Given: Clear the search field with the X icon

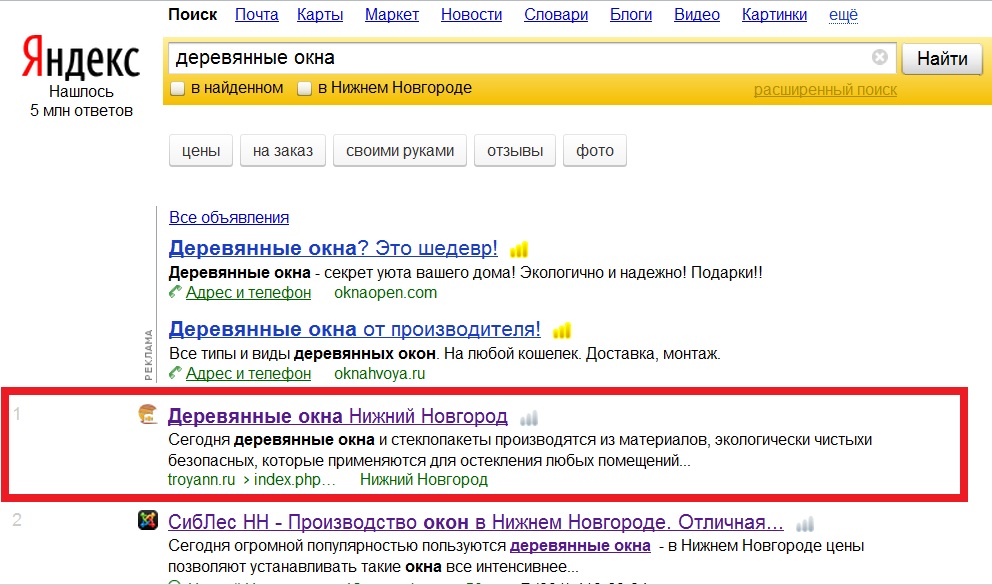Looking at the screenshot, I should (x=879, y=58).
